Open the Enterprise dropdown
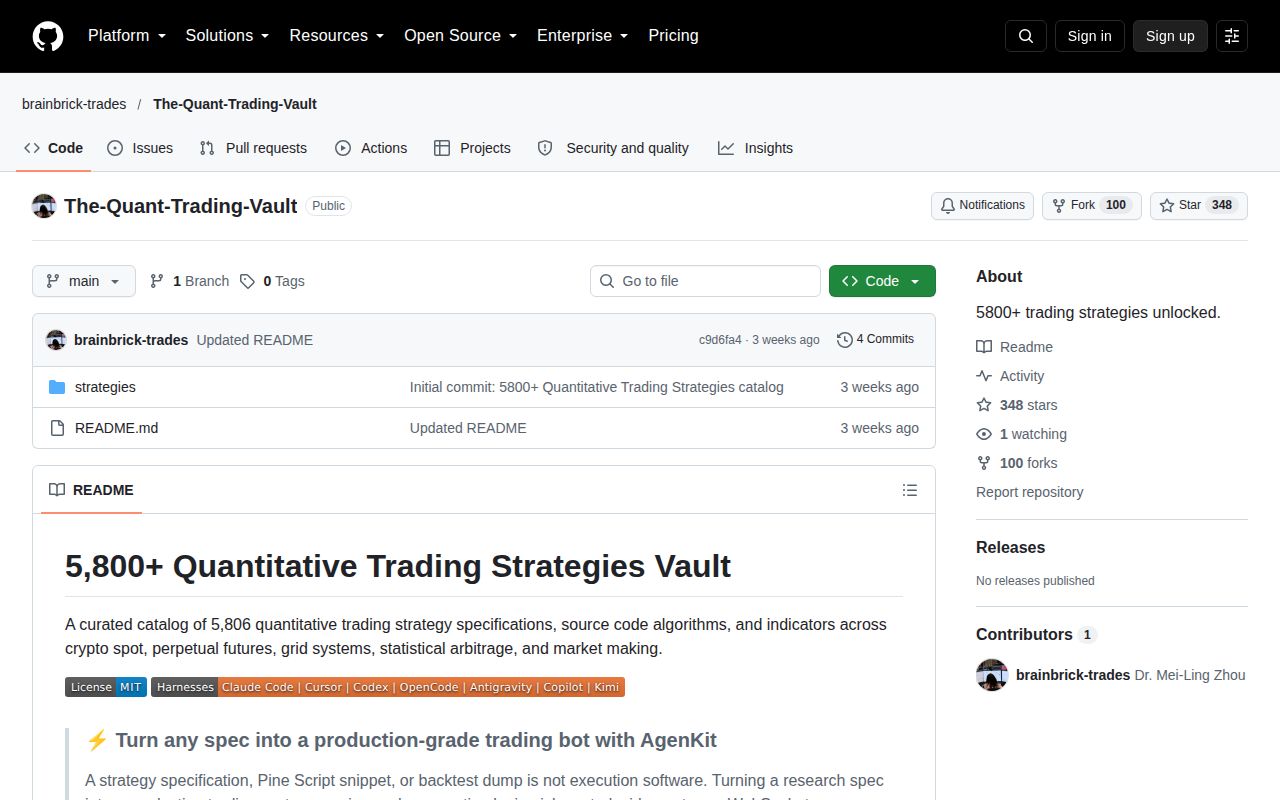Image resolution: width=1280 pixels, height=800 pixels. [x=583, y=36]
